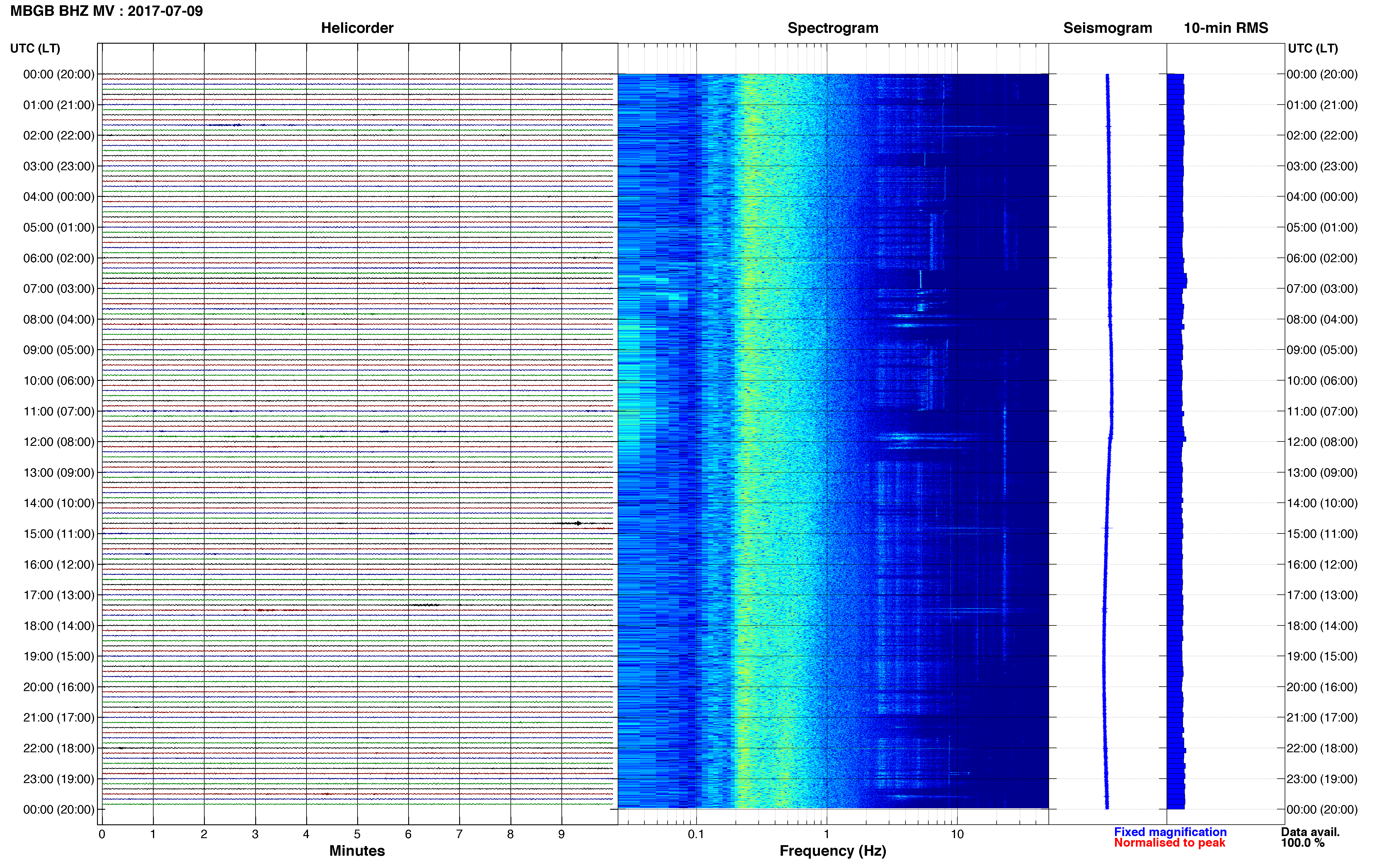Click the left 'UTC (LT)' axis label
The width and height of the screenshot is (1389, 868).
[35, 48]
